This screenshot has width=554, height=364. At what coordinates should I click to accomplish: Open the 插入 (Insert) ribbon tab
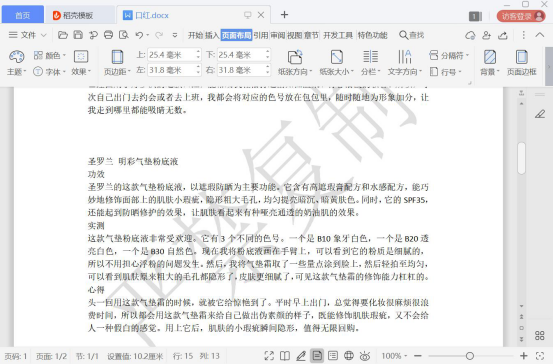[x=212, y=35]
